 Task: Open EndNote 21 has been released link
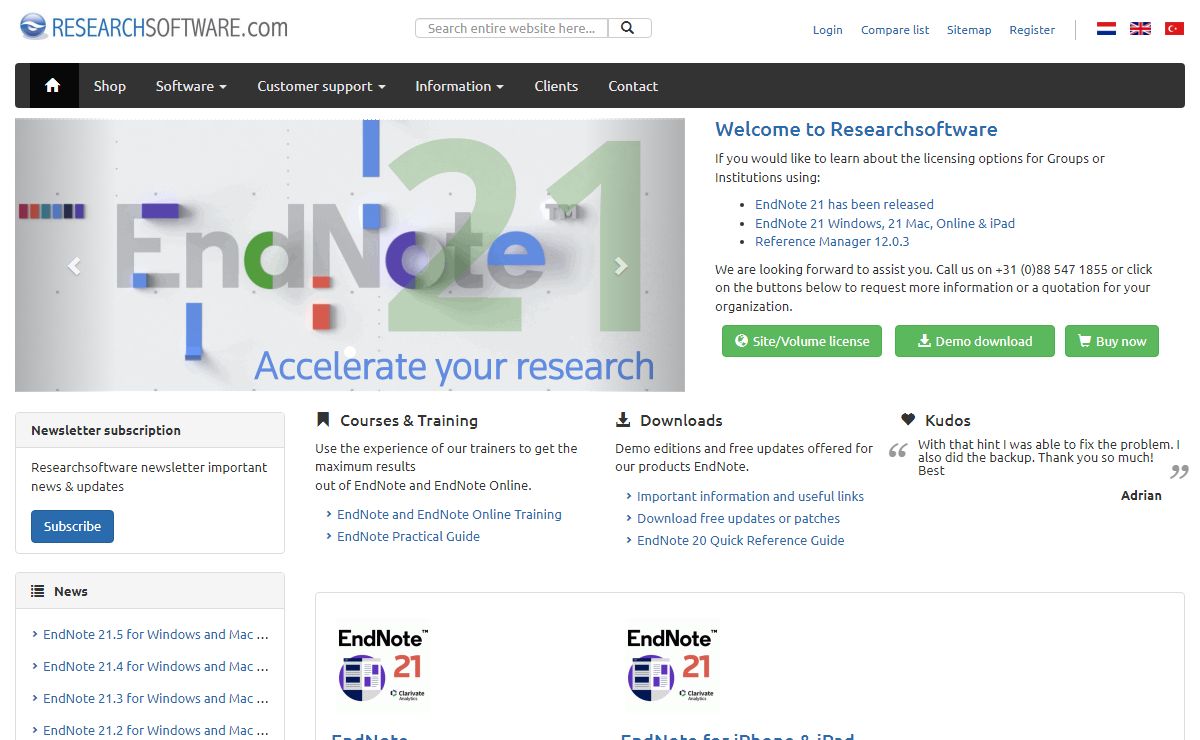coord(844,204)
